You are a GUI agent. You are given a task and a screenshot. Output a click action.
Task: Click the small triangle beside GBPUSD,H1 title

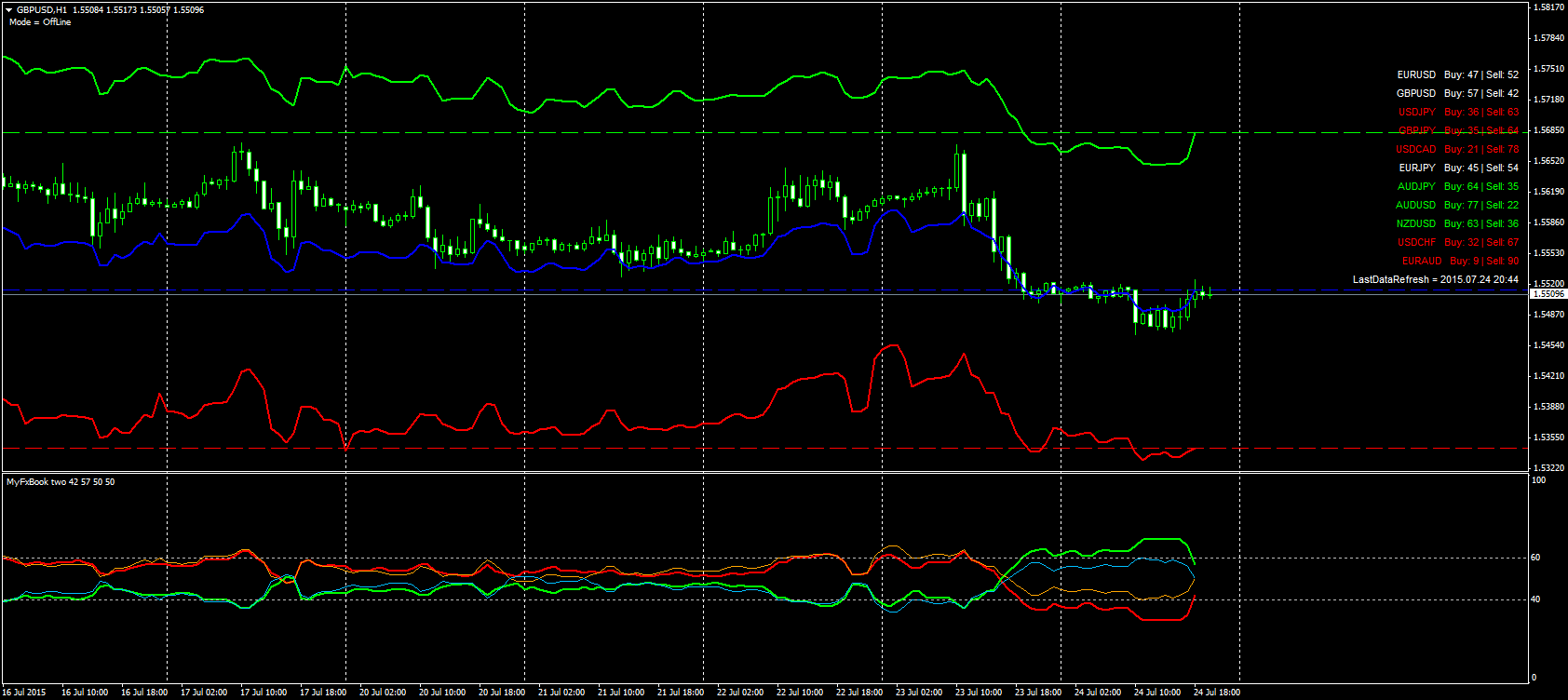click(9, 9)
